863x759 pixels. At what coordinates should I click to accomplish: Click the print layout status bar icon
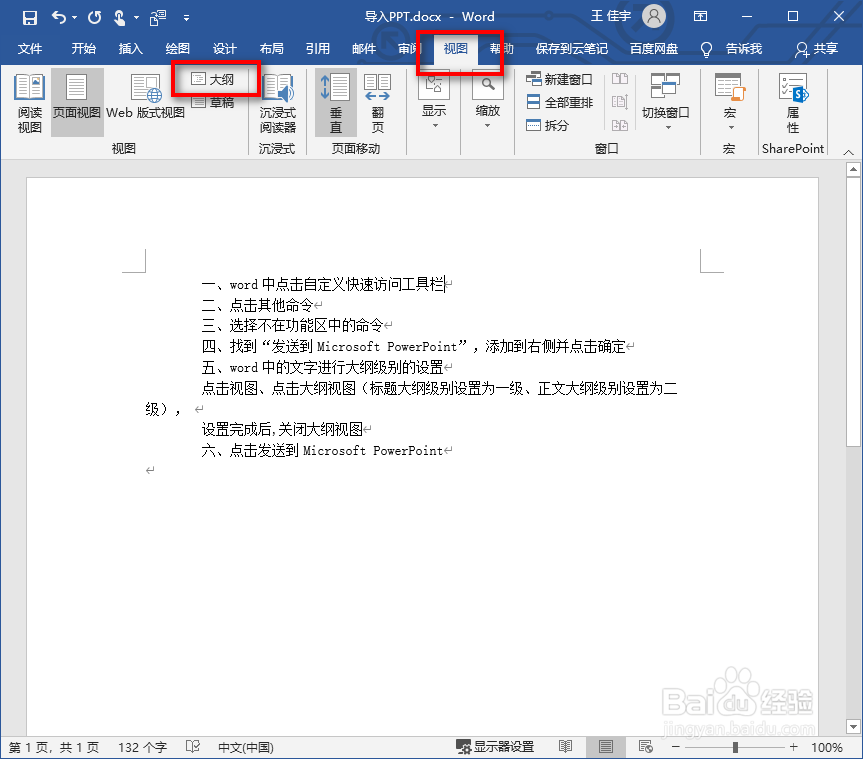605,747
